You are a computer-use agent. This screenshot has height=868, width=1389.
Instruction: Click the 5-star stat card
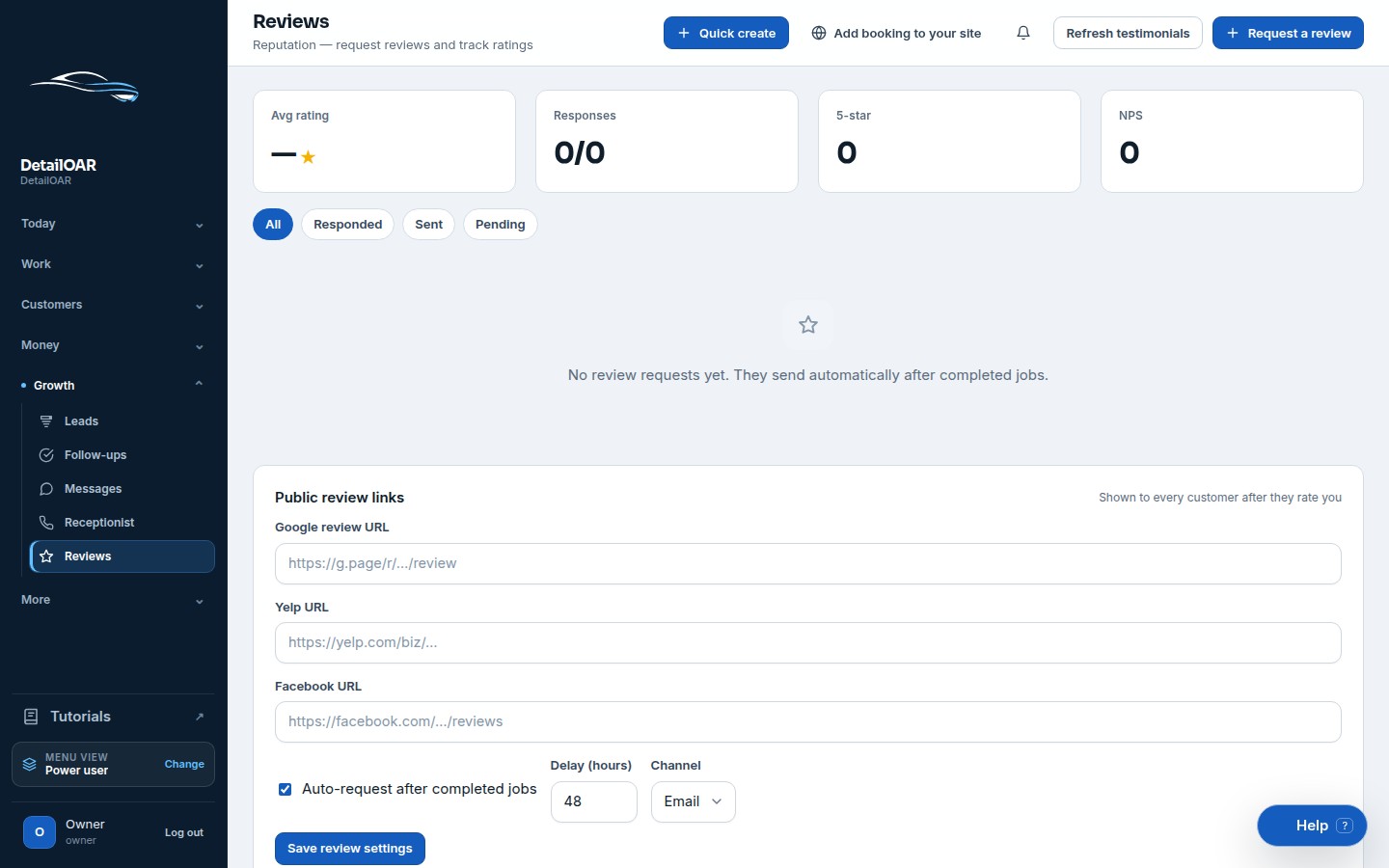click(x=949, y=141)
